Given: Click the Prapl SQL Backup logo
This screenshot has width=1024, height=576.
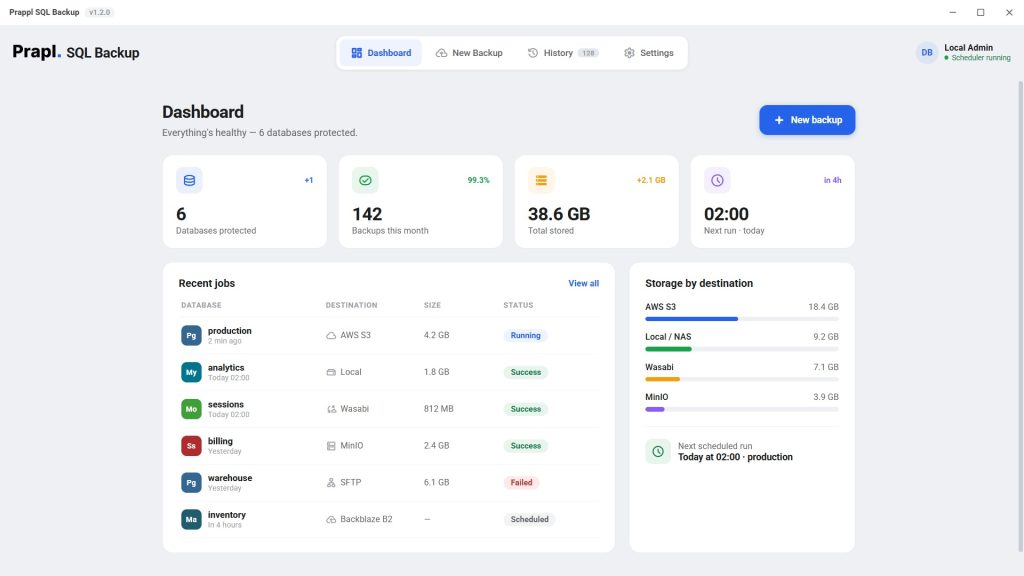Looking at the screenshot, I should pyautogui.click(x=76, y=52).
